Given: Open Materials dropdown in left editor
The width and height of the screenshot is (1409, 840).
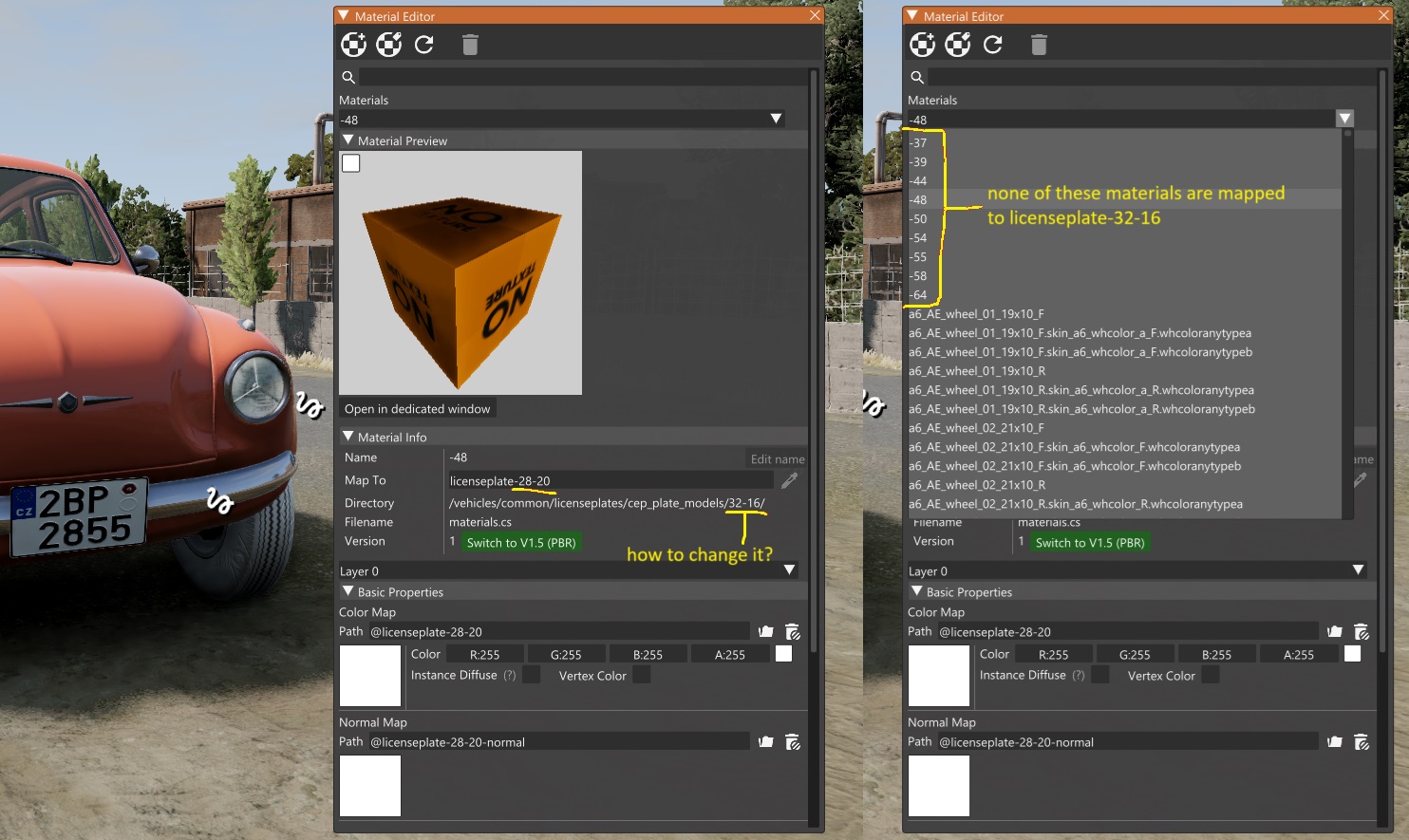Looking at the screenshot, I should 776,120.
